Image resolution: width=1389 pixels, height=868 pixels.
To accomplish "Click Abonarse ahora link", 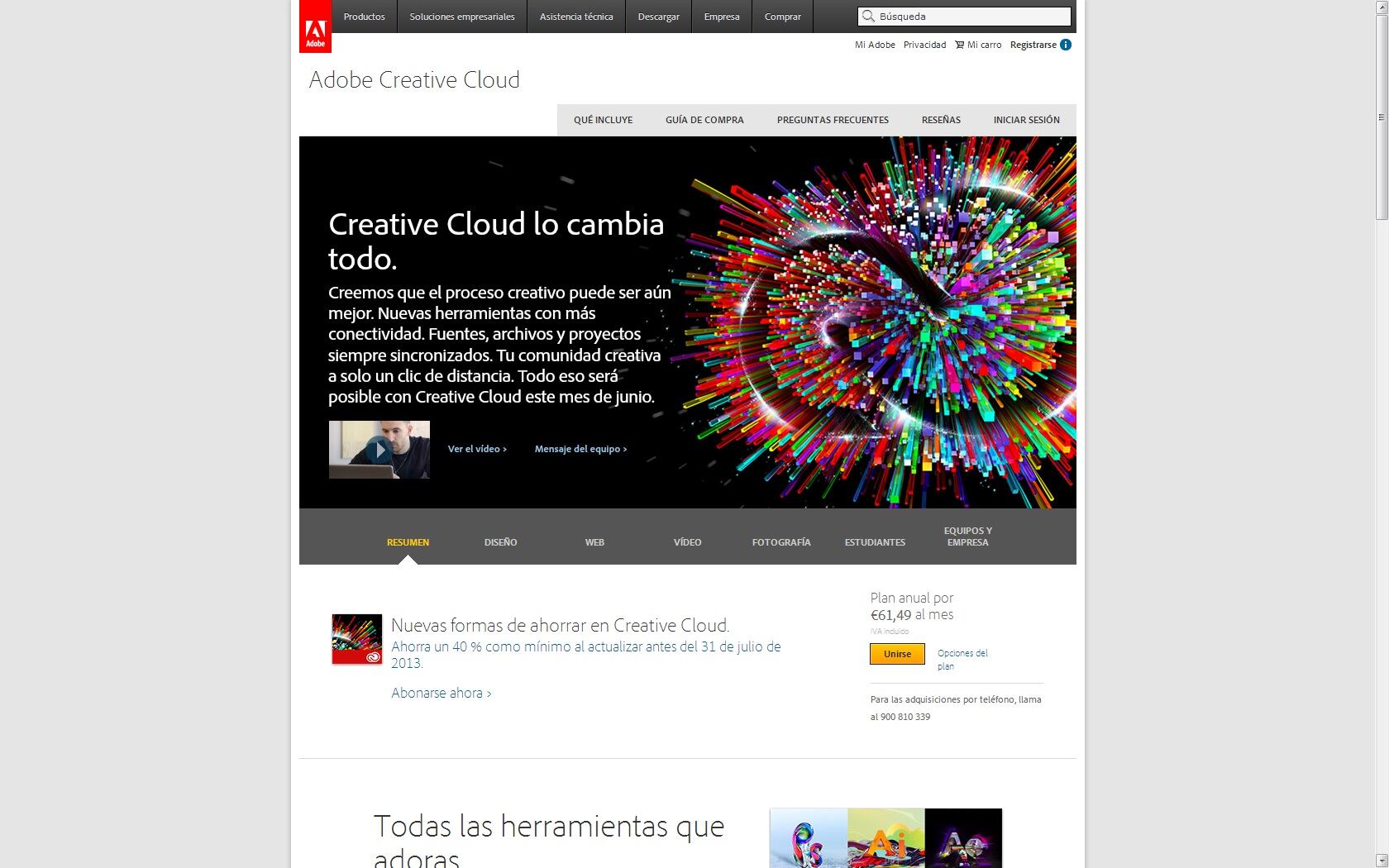I will pos(441,693).
